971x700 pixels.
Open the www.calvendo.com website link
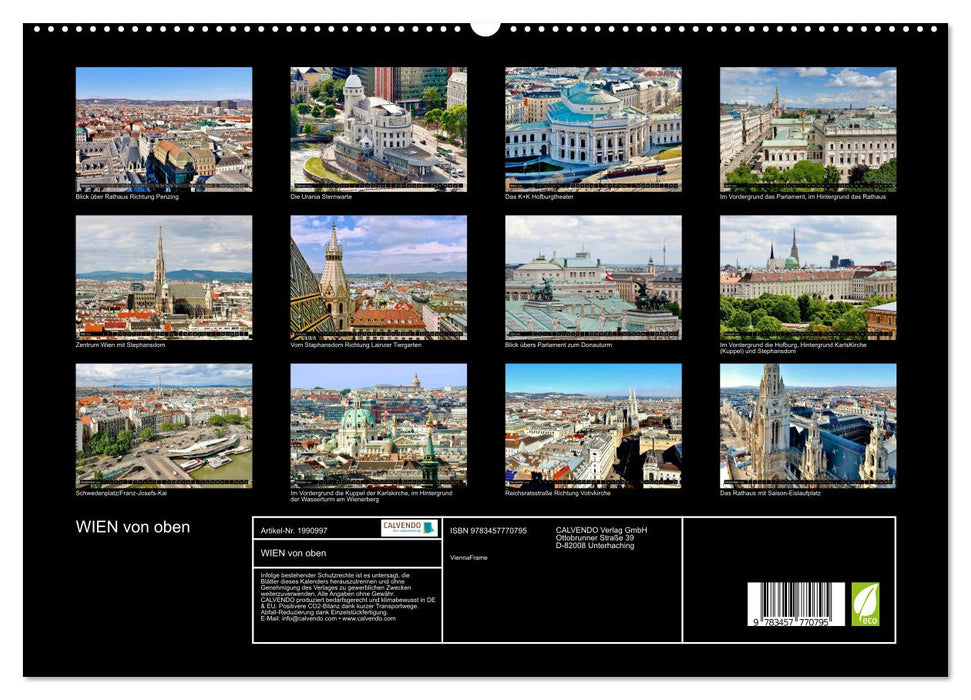pos(368,620)
